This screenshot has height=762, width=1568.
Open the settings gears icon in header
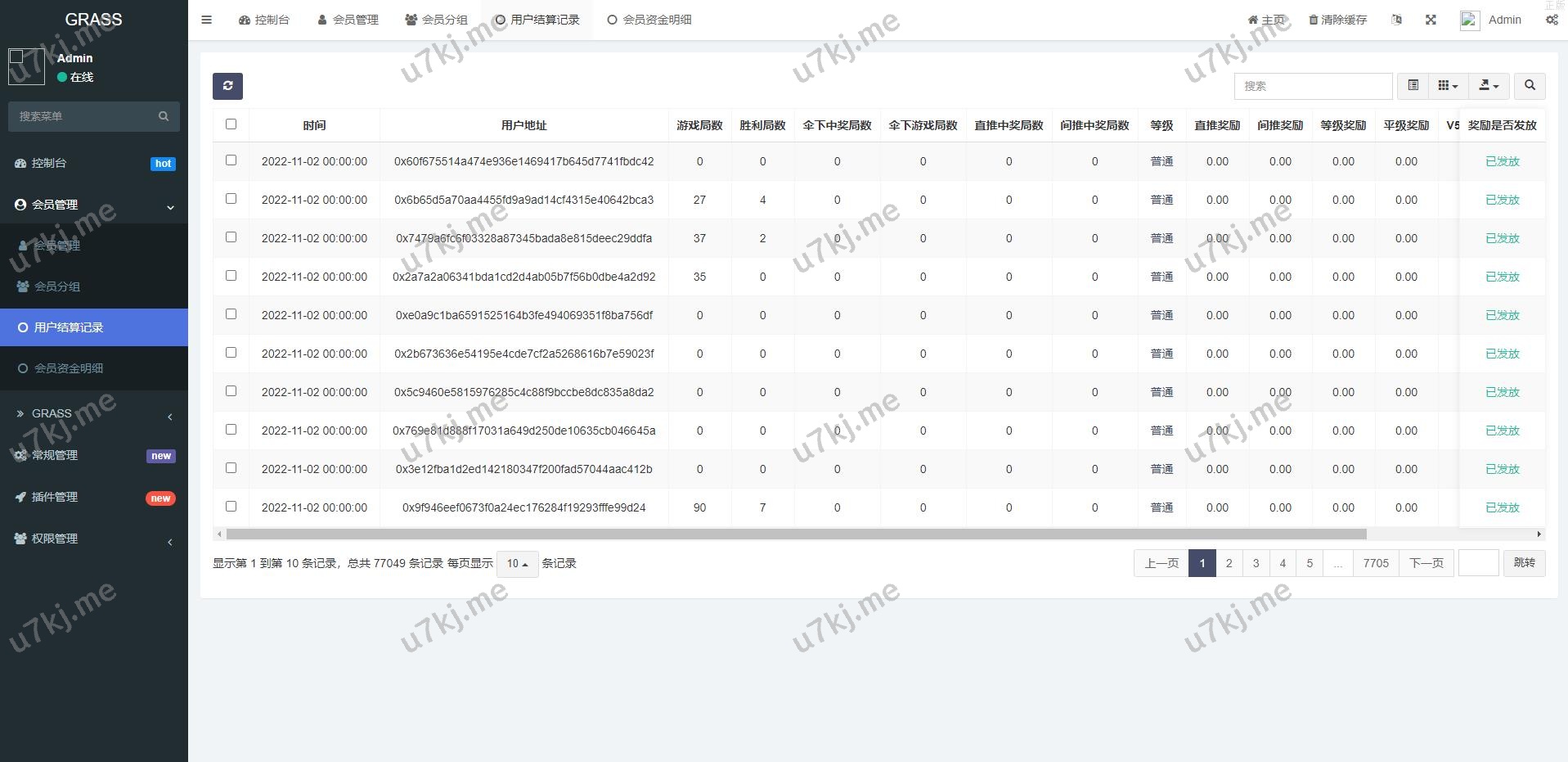click(x=1551, y=20)
